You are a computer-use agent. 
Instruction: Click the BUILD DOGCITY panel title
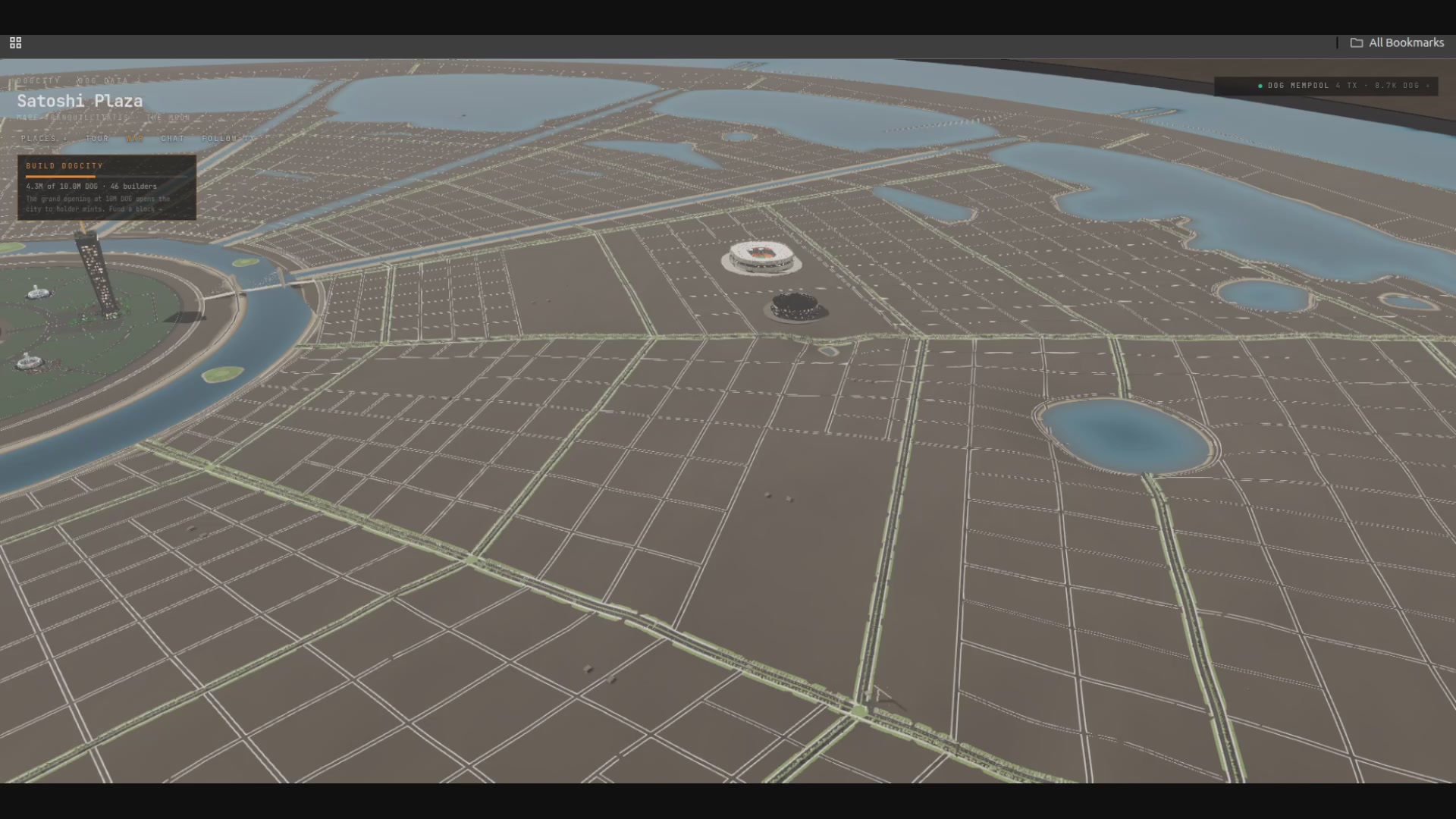[x=64, y=165]
